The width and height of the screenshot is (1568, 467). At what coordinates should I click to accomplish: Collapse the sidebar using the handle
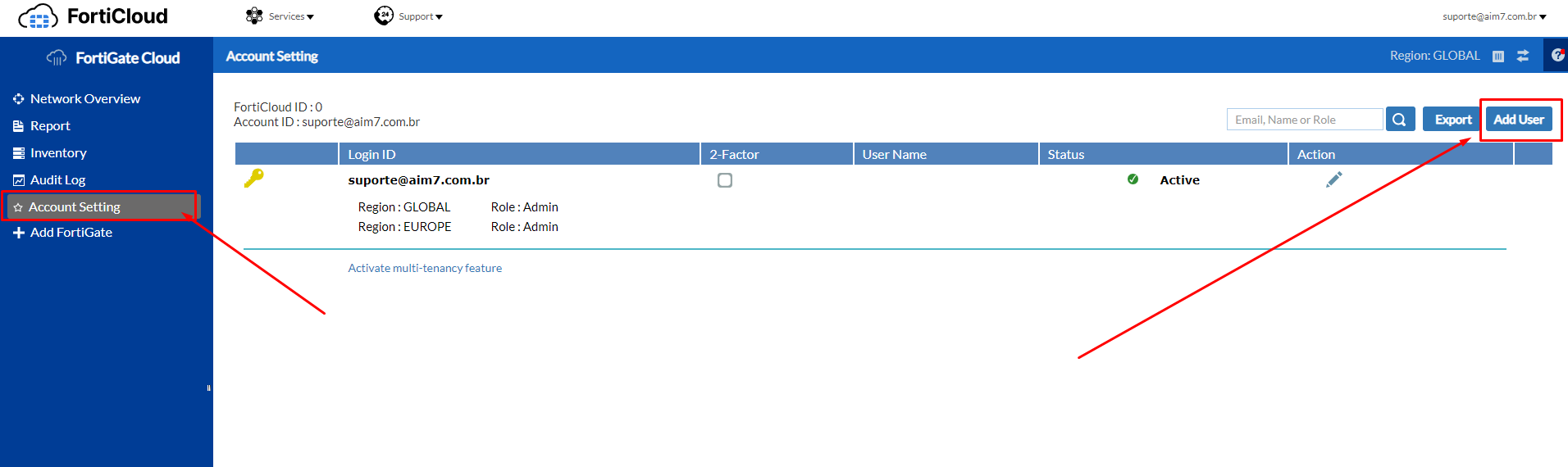click(x=209, y=388)
